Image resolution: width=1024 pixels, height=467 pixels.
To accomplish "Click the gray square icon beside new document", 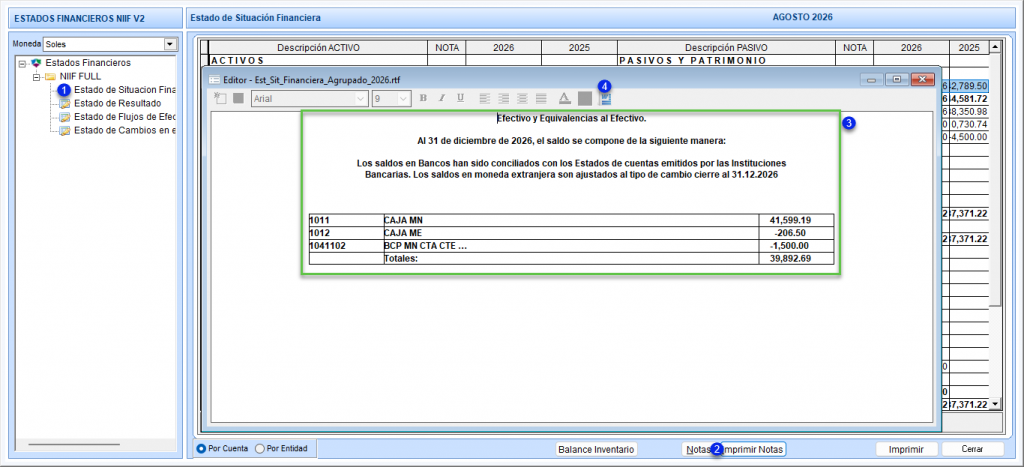I will tap(238, 99).
